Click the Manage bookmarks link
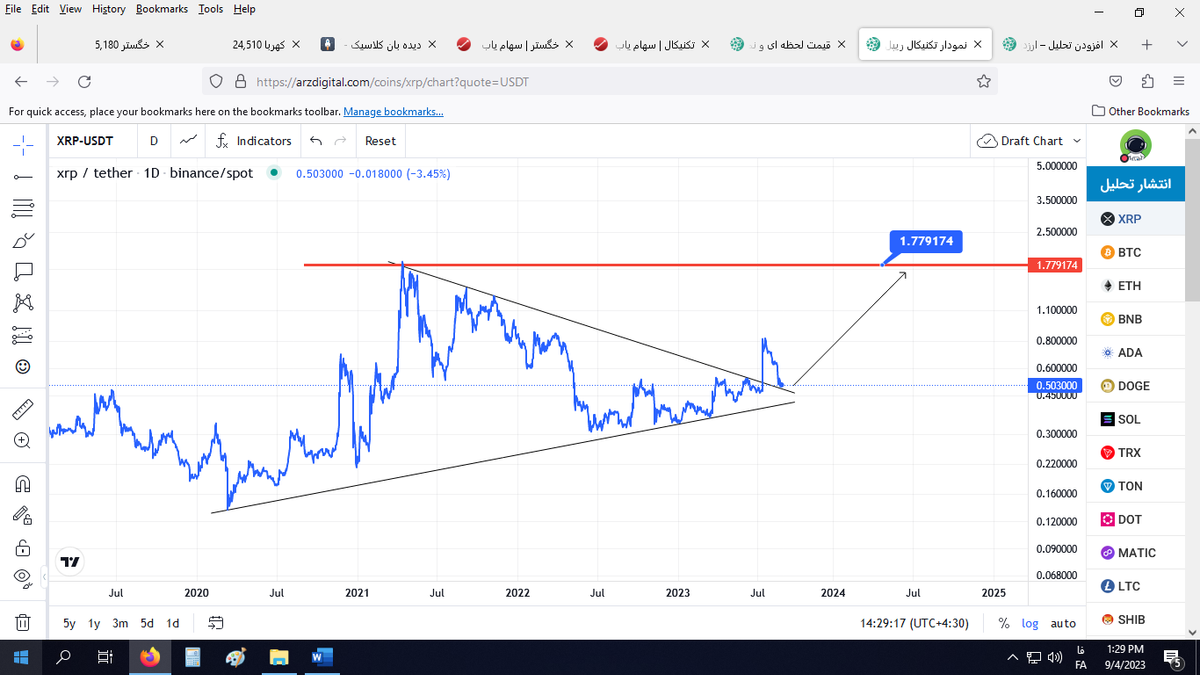Image resolution: width=1200 pixels, height=675 pixels. point(393,112)
